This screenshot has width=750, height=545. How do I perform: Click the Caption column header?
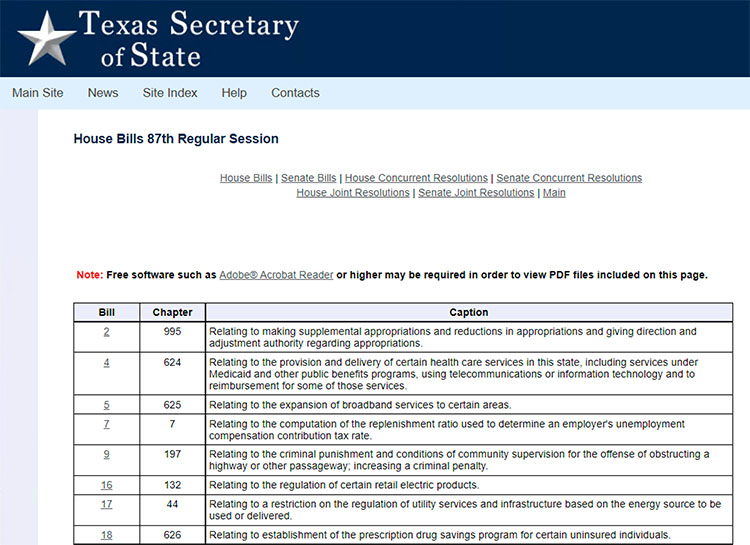pos(469,312)
